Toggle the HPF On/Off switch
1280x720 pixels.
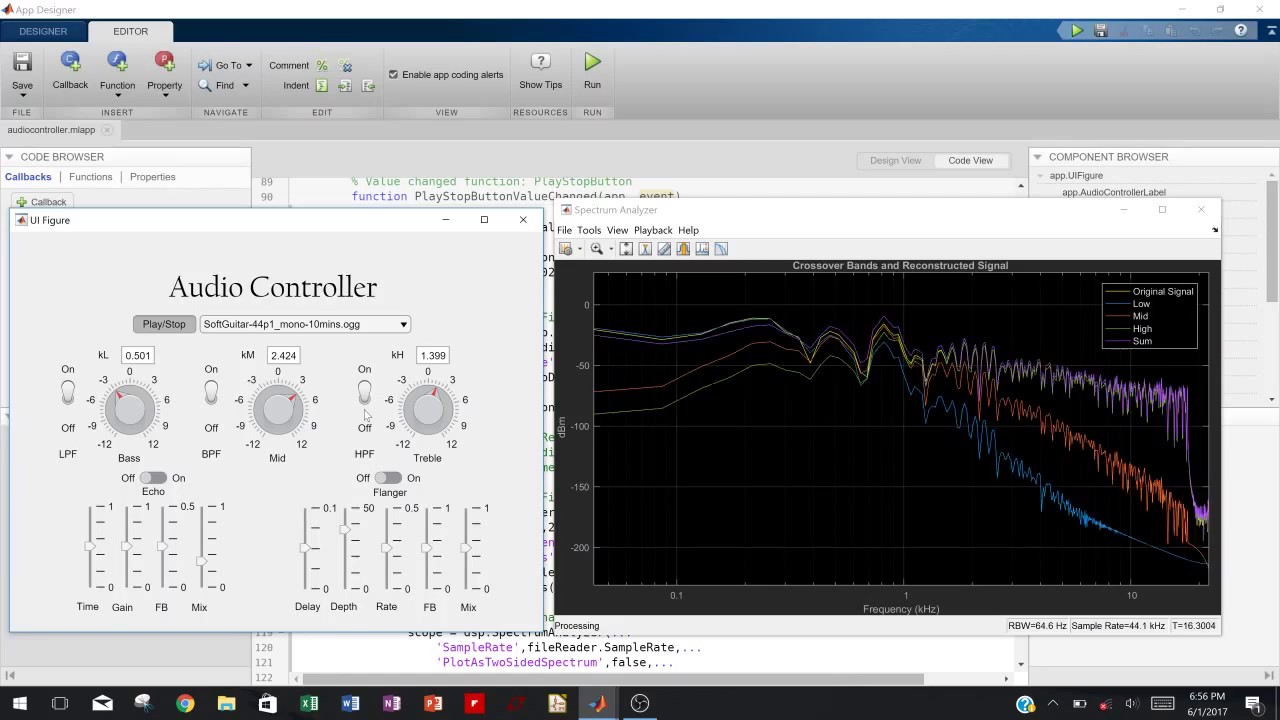pos(364,393)
